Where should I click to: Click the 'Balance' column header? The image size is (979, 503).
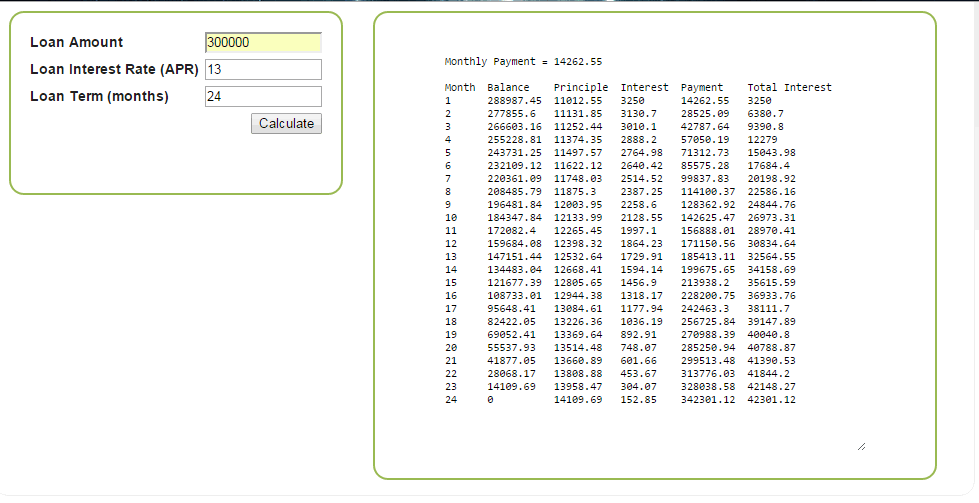coord(508,87)
